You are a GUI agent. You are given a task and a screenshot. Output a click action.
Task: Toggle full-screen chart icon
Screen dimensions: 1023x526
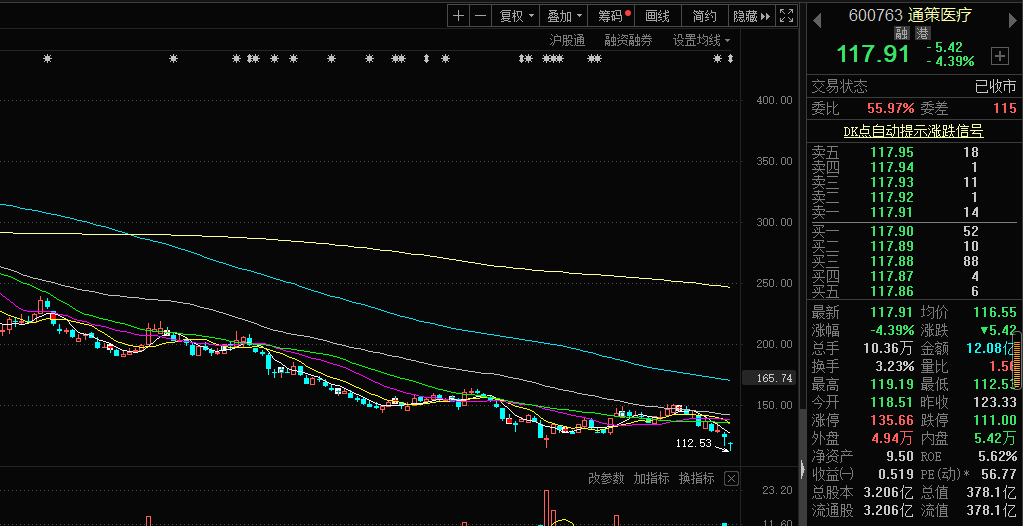(787, 16)
